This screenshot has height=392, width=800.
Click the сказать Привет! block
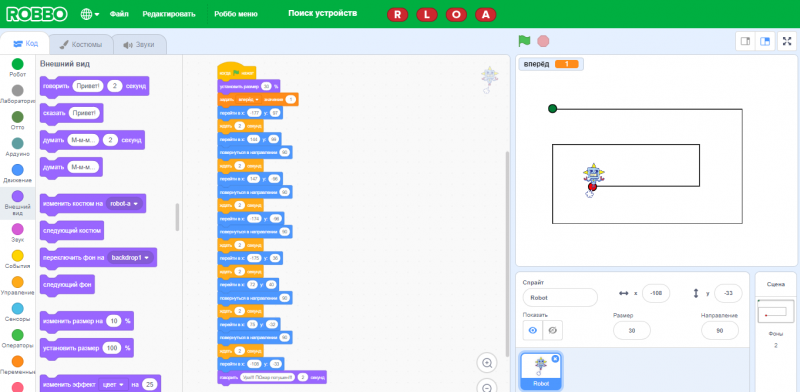coord(71,113)
